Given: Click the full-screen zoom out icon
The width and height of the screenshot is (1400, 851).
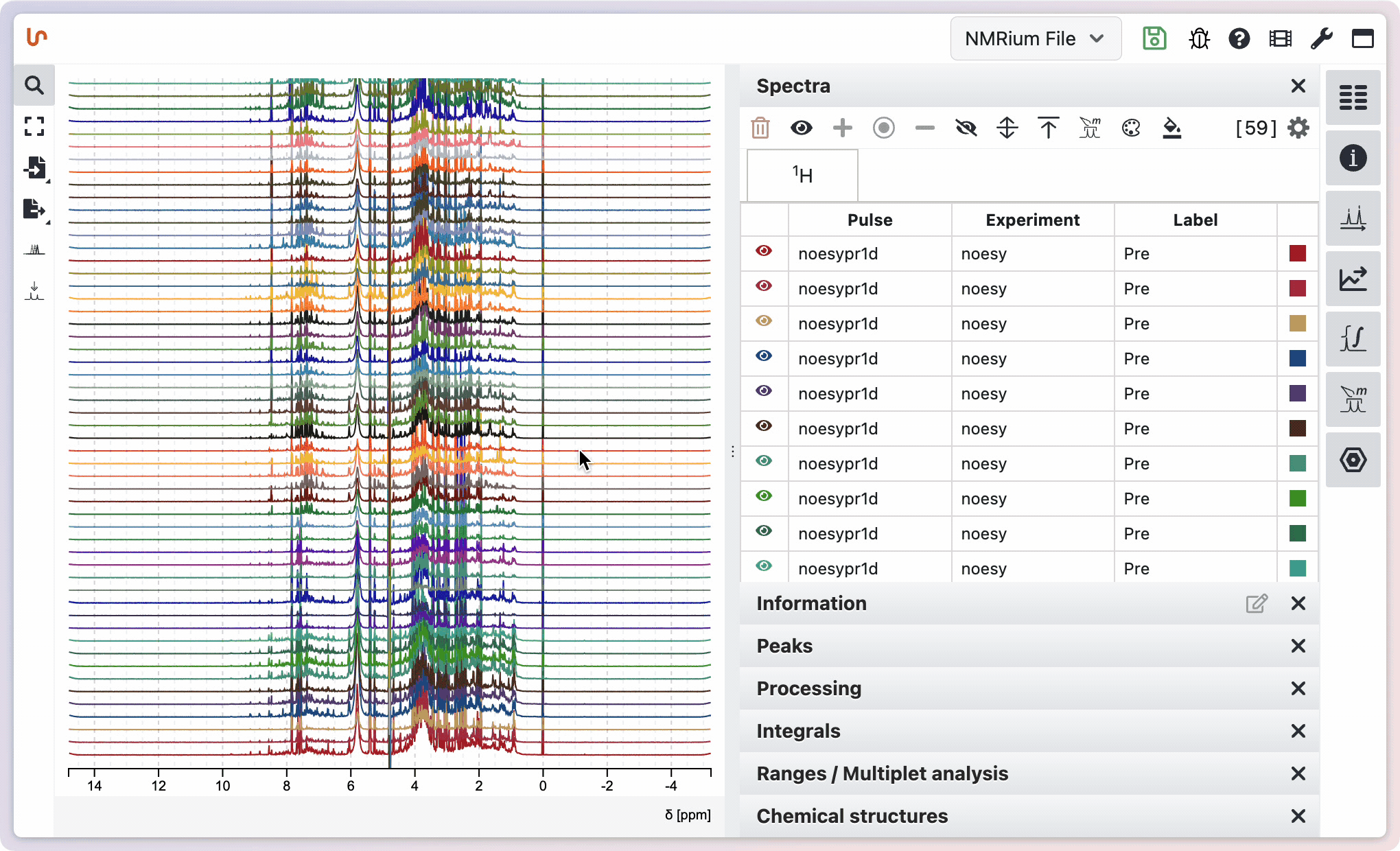Looking at the screenshot, I should click(x=34, y=126).
